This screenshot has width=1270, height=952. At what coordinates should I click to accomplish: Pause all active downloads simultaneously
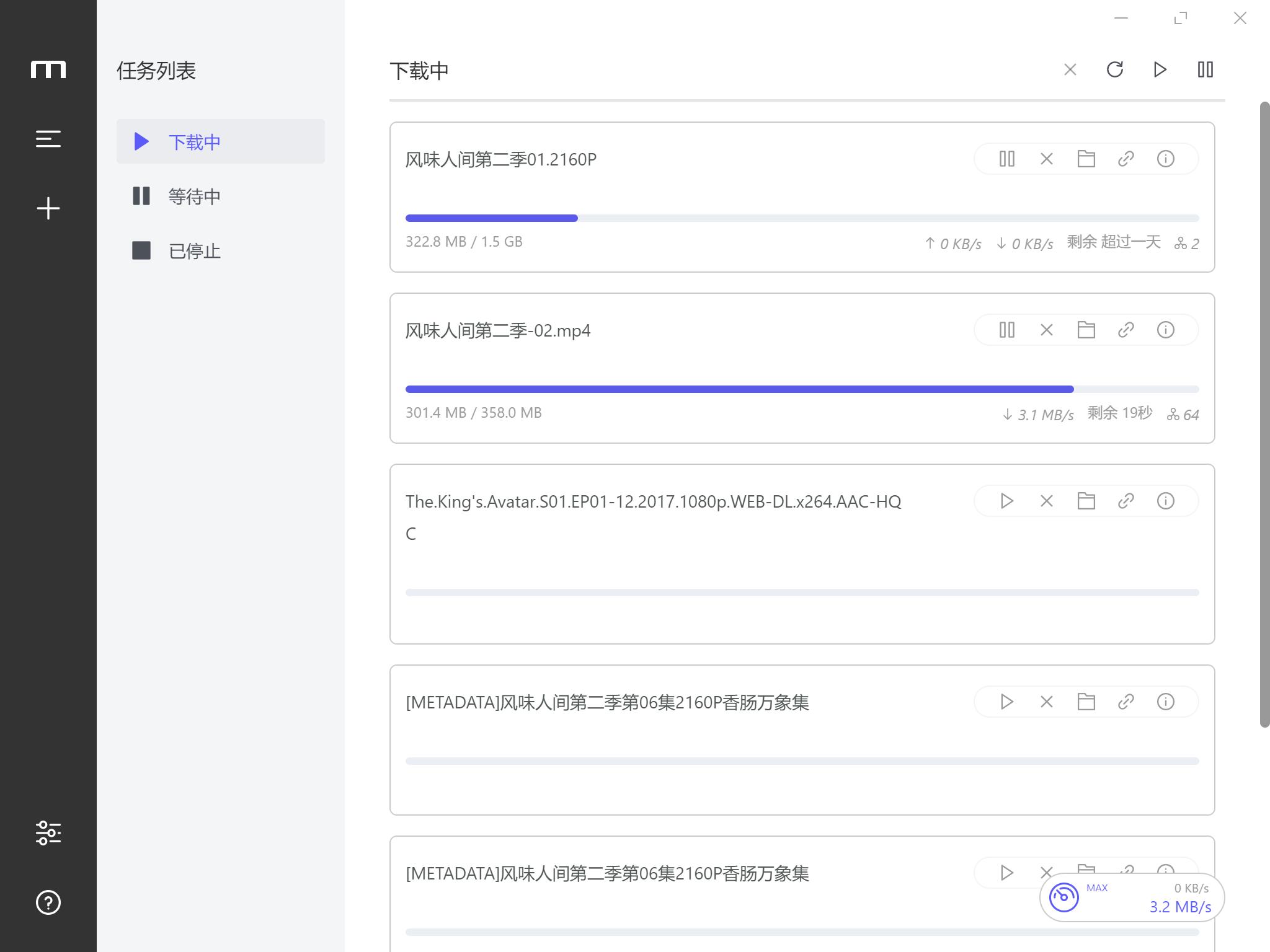pyautogui.click(x=1205, y=69)
